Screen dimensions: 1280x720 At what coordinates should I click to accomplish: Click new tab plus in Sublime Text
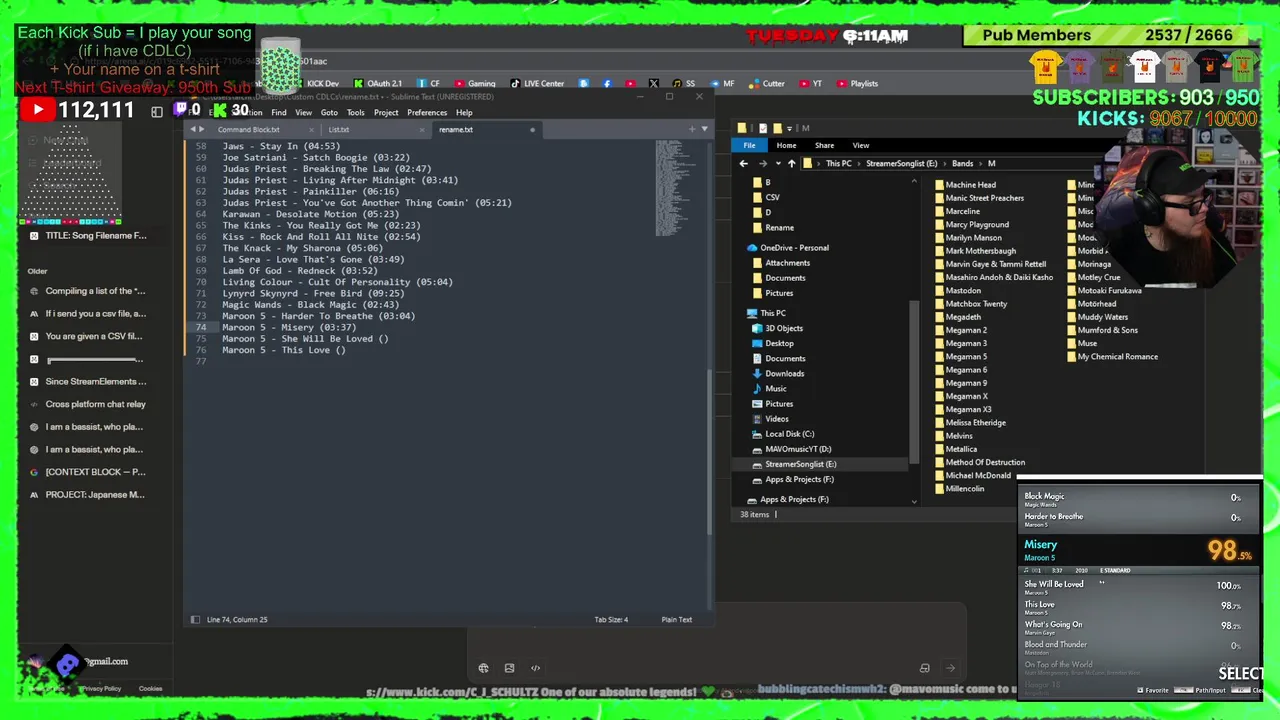691,129
